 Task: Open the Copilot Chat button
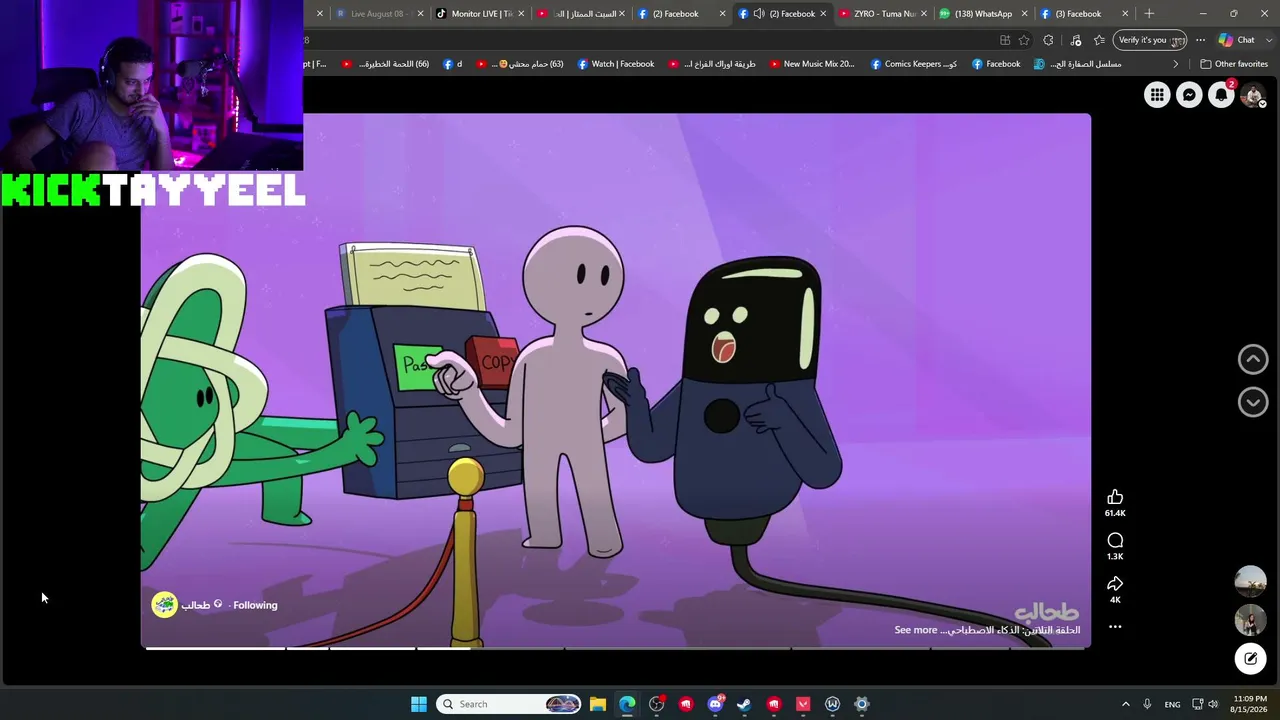tap(1236, 40)
